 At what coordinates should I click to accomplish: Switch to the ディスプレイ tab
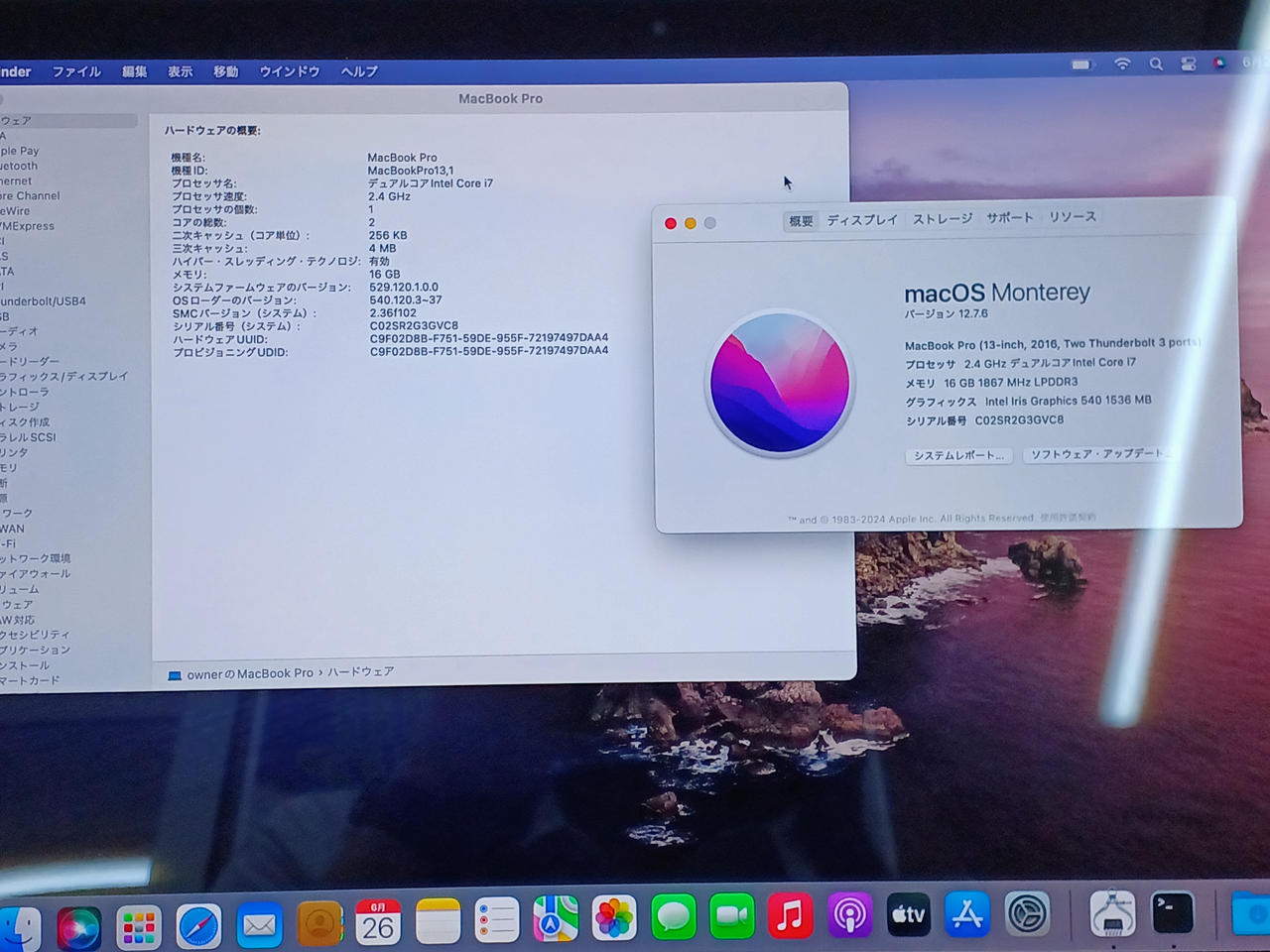tap(862, 220)
